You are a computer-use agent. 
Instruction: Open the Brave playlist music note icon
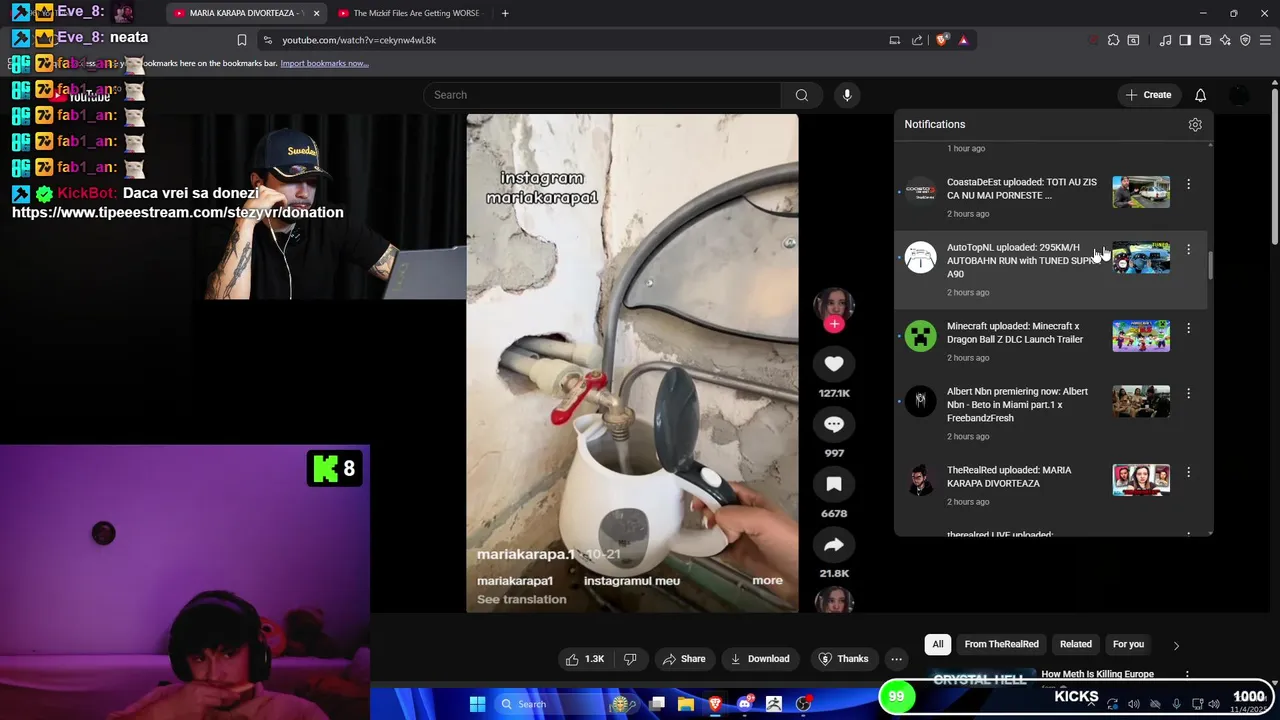pos(1165,40)
